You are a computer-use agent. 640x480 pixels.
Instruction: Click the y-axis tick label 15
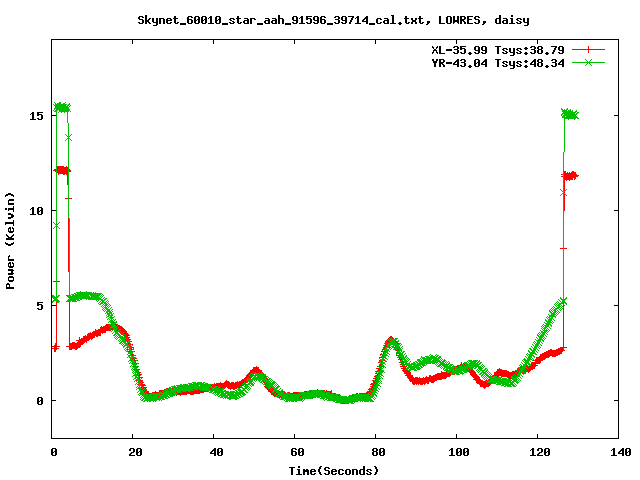(x=36, y=116)
